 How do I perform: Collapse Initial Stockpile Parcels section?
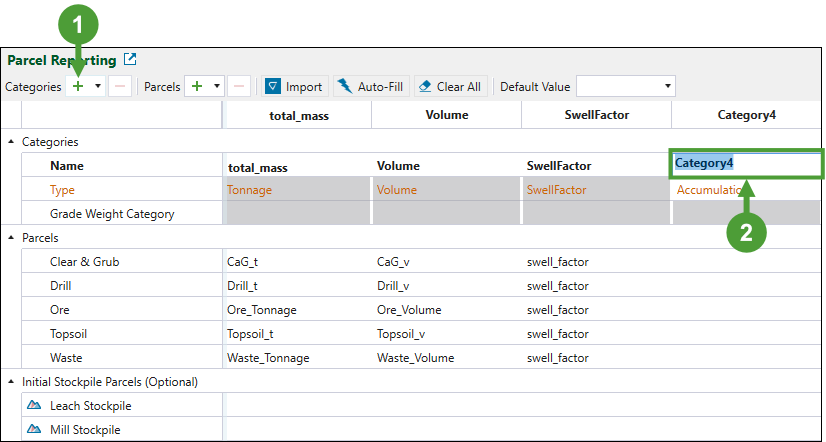pyautogui.click(x=12, y=382)
